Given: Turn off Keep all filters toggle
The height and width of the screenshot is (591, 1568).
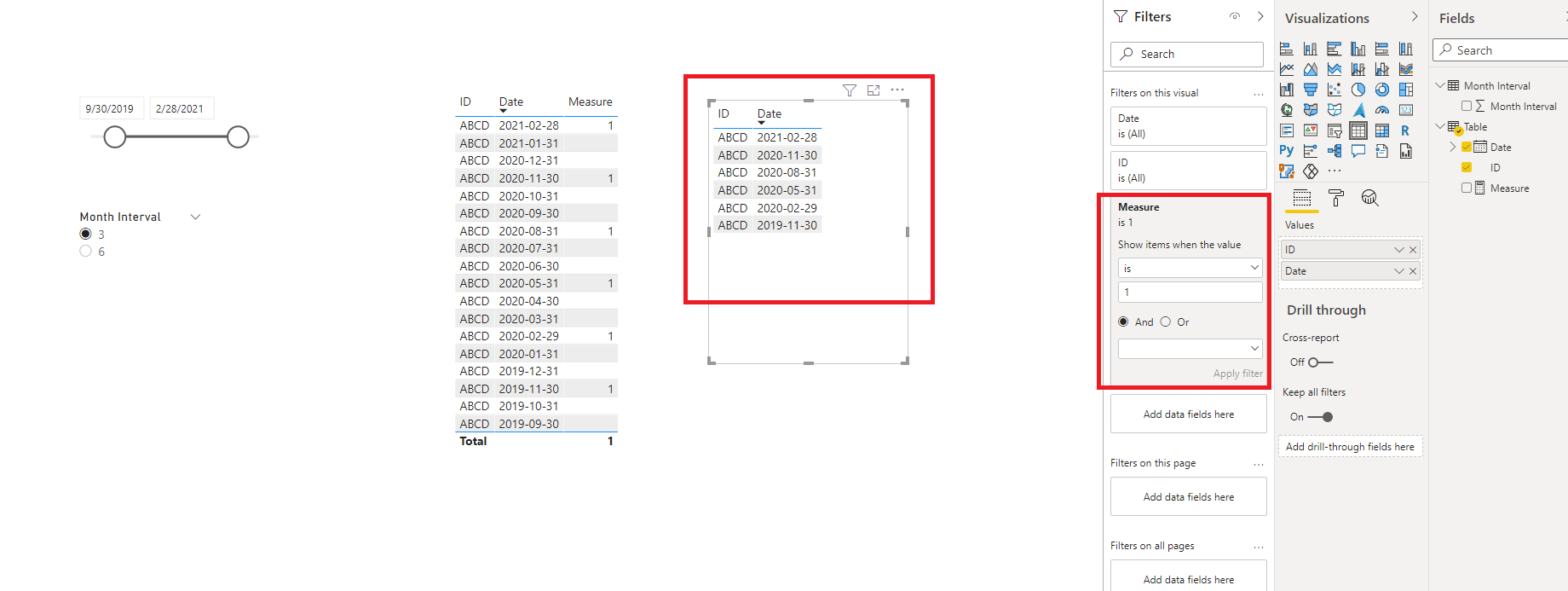Looking at the screenshot, I should click(x=1320, y=417).
